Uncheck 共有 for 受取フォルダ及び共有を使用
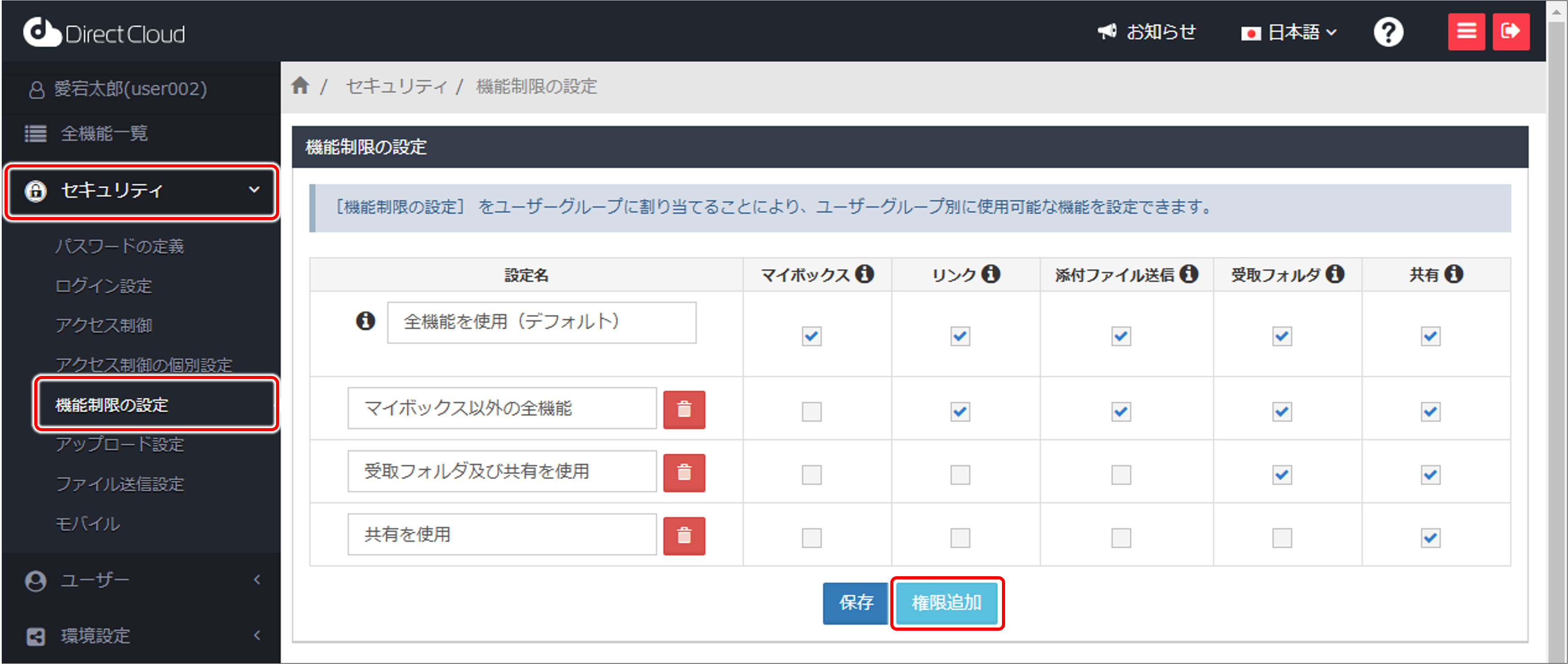This screenshot has width=1568, height=664. (x=1431, y=475)
